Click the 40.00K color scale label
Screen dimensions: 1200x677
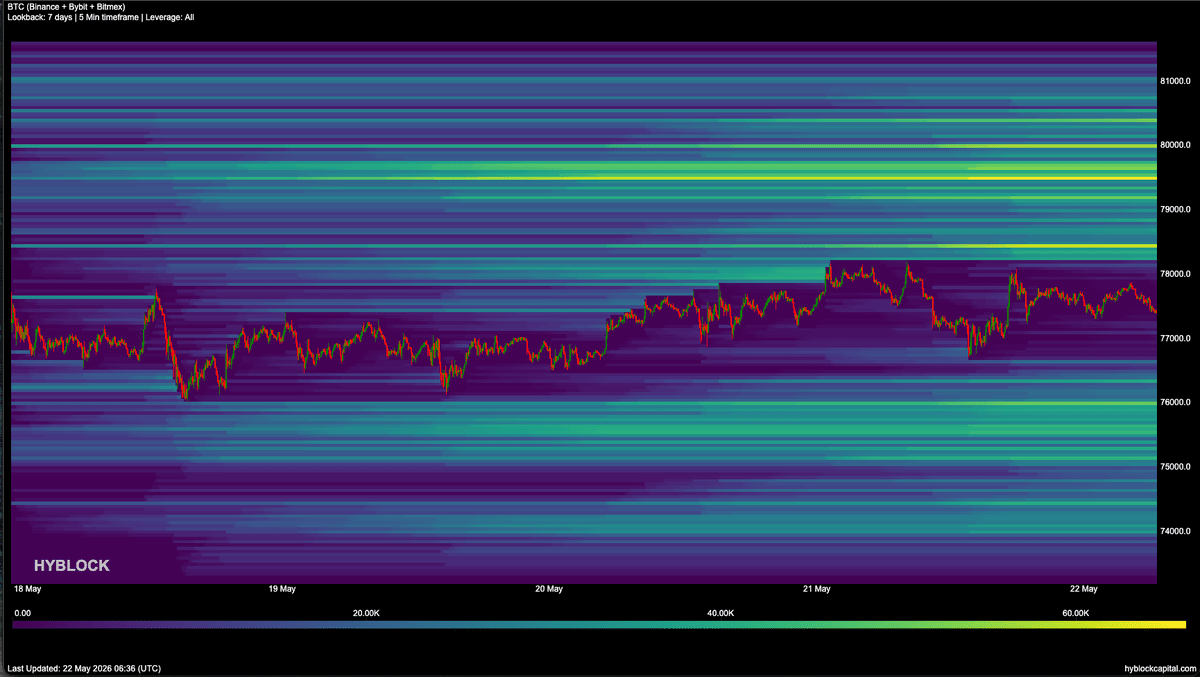pyautogui.click(x=721, y=613)
